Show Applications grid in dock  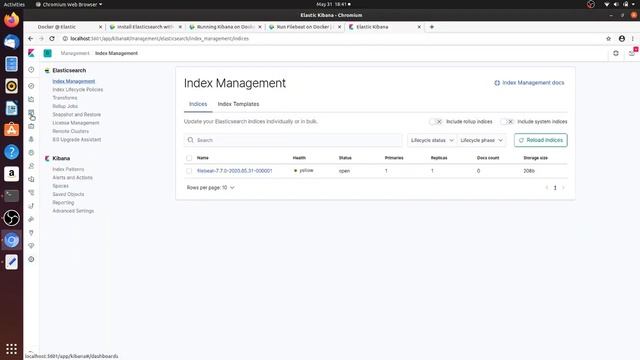pyautogui.click(x=11, y=349)
